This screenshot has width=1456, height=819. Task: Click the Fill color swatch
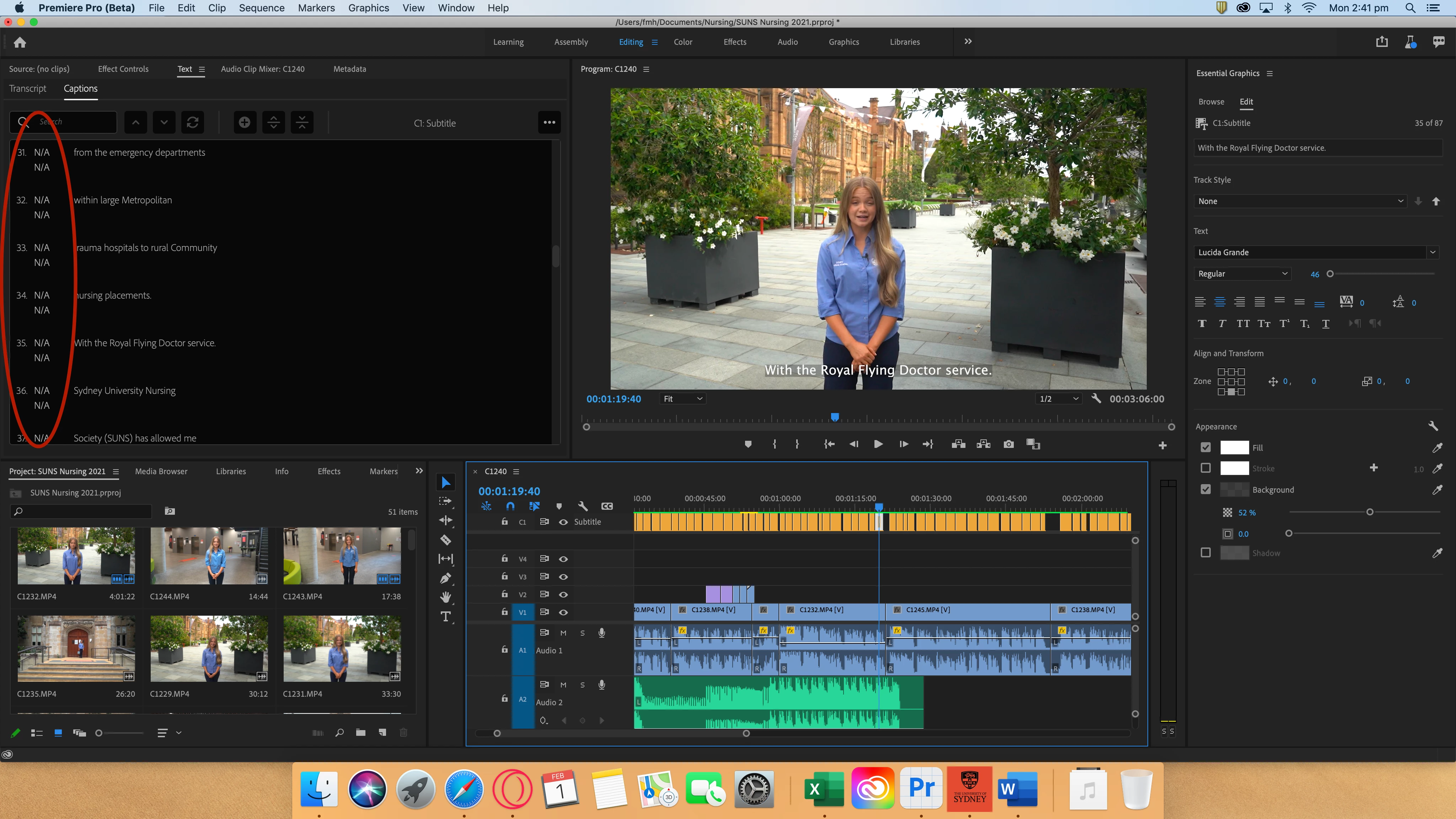click(x=1235, y=448)
